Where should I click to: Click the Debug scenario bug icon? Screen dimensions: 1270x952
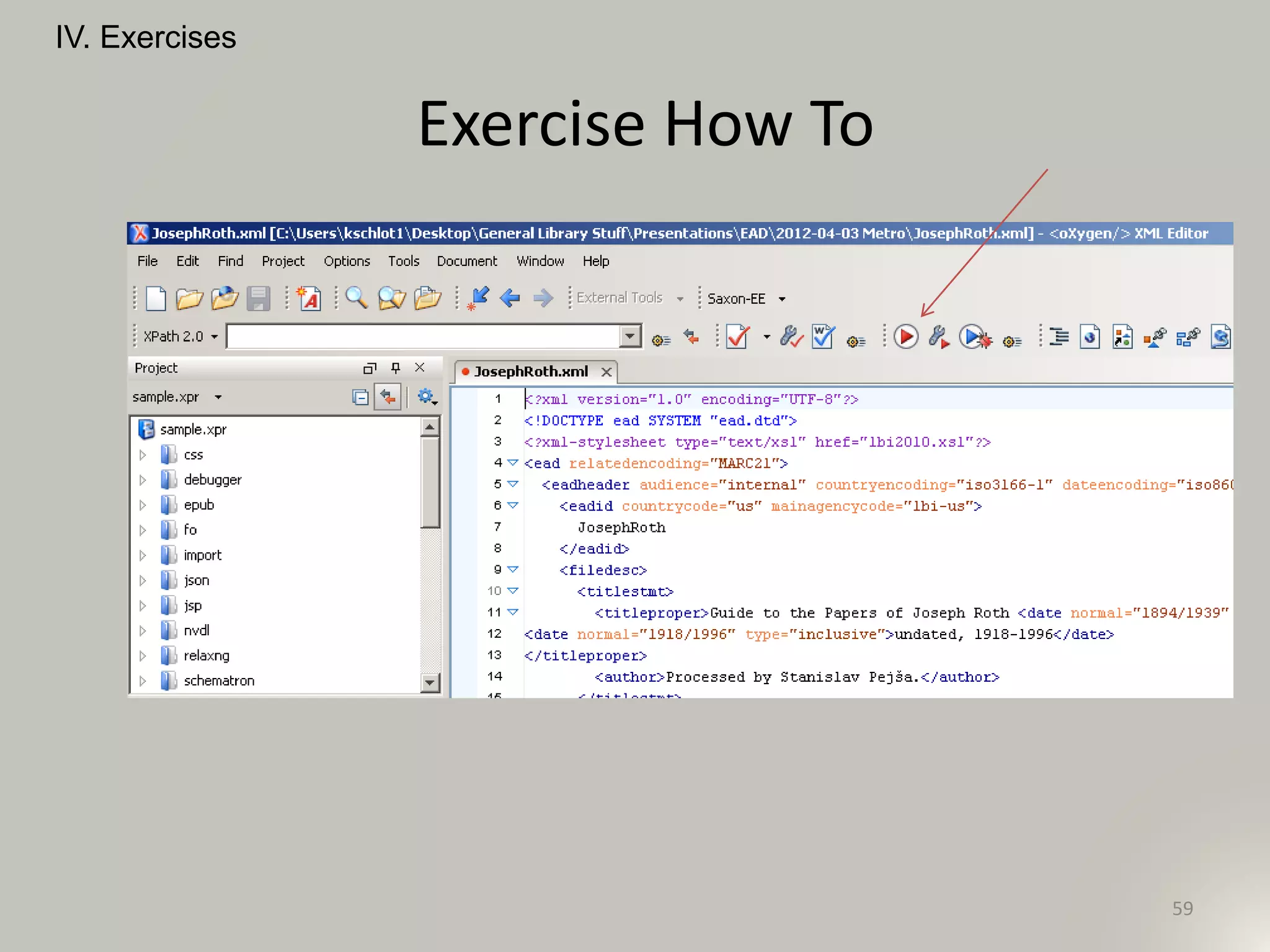(975, 337)
